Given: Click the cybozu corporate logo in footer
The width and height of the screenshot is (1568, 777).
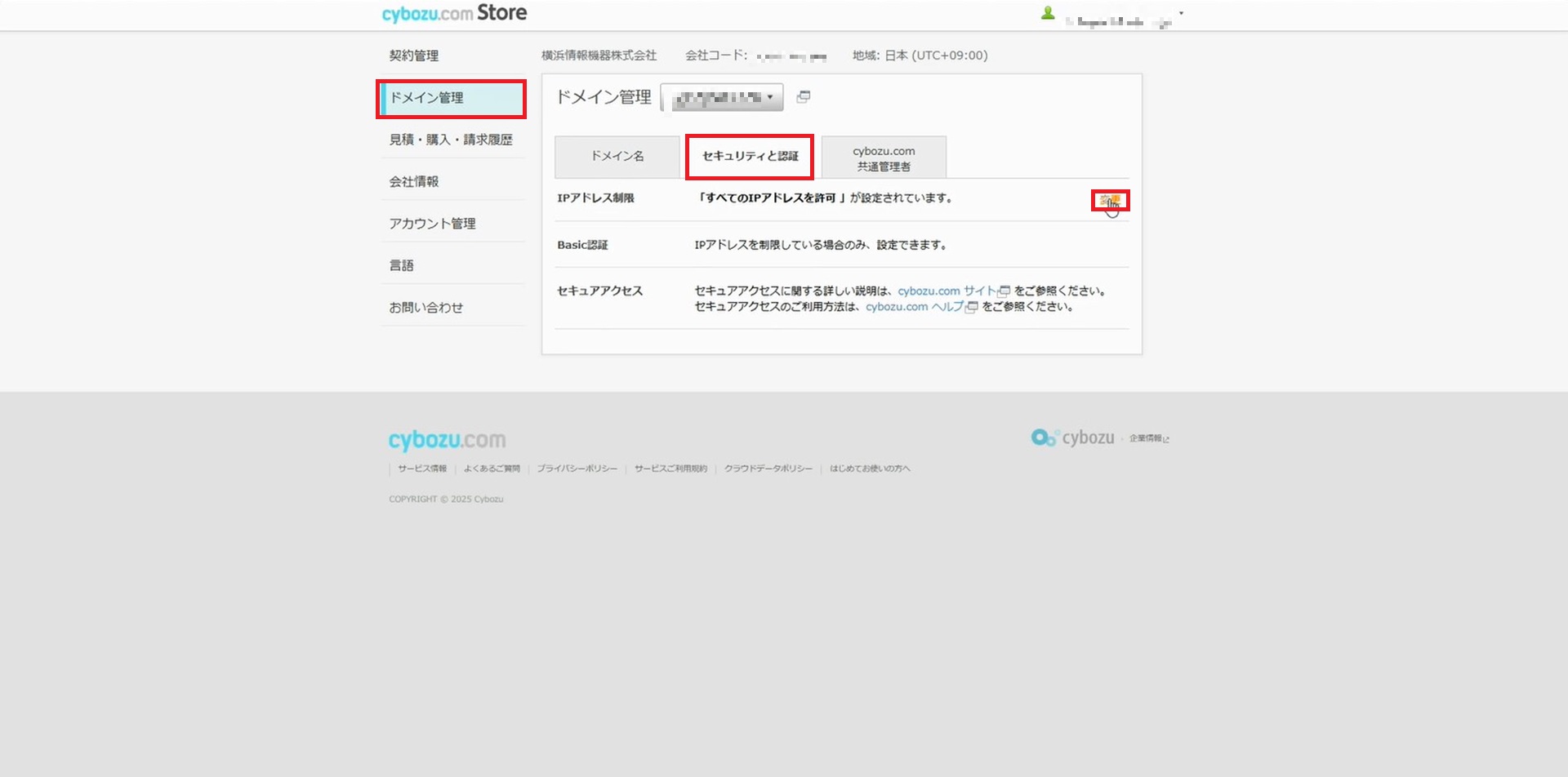Looking at the screenshot, I should pyautogui.click(x=1072, y=437).
